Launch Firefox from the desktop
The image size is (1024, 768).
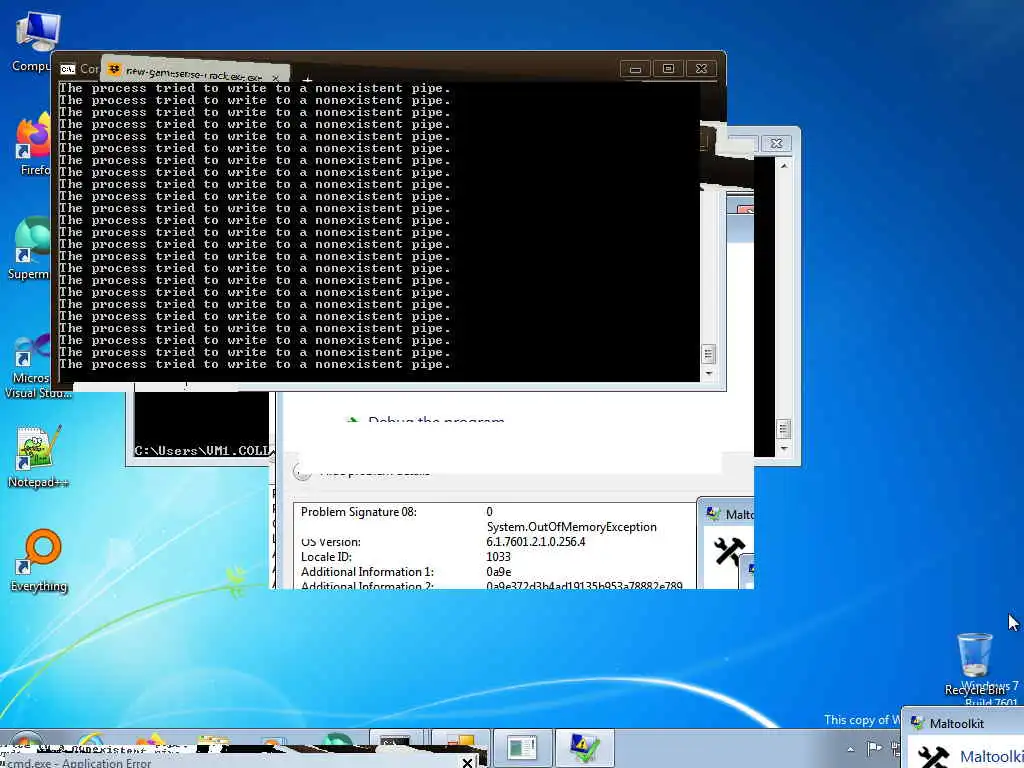pyautogui.click(x=34, y=145)
